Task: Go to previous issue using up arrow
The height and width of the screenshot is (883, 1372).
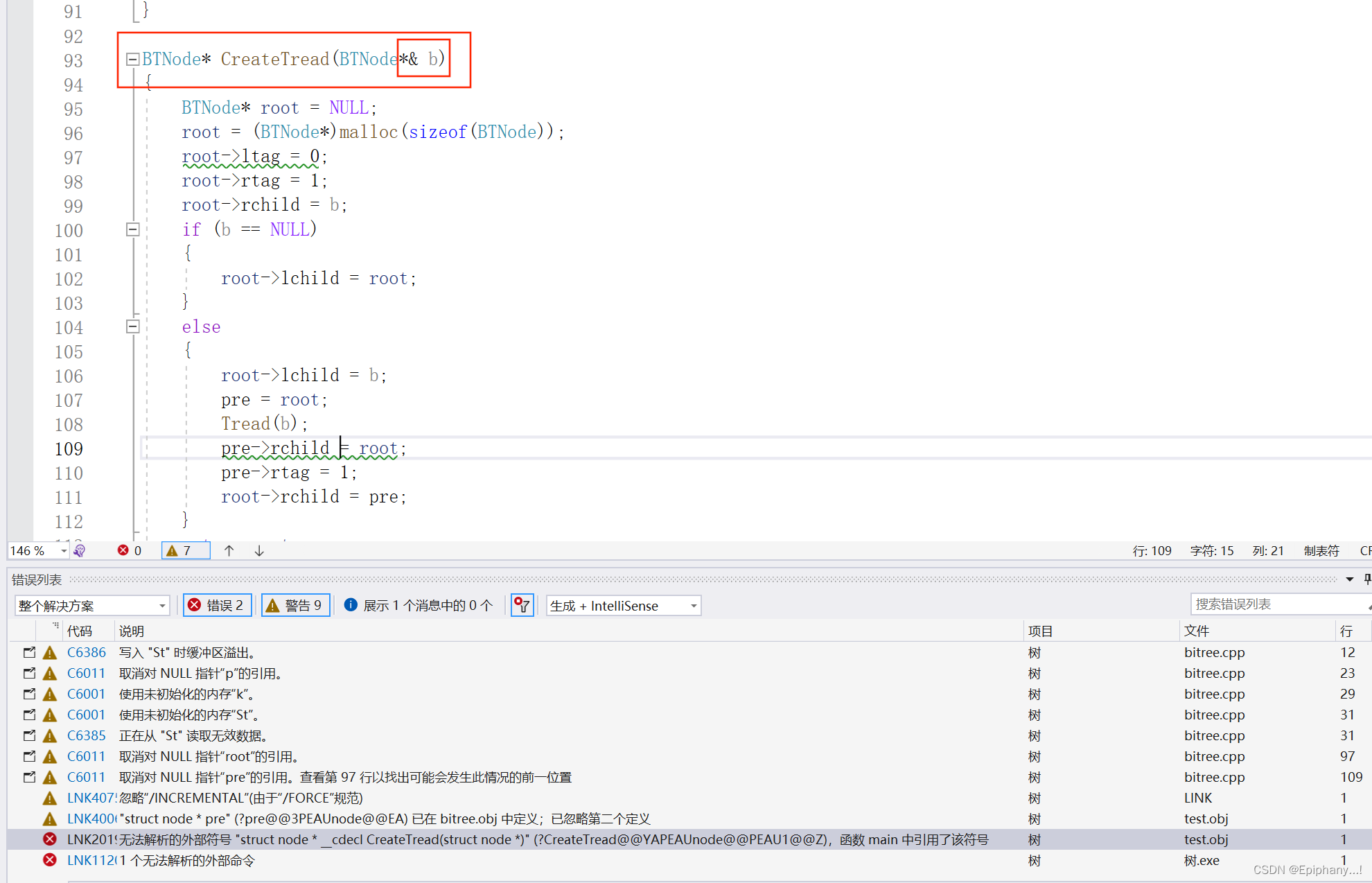Action: click(x=229, y=550)
